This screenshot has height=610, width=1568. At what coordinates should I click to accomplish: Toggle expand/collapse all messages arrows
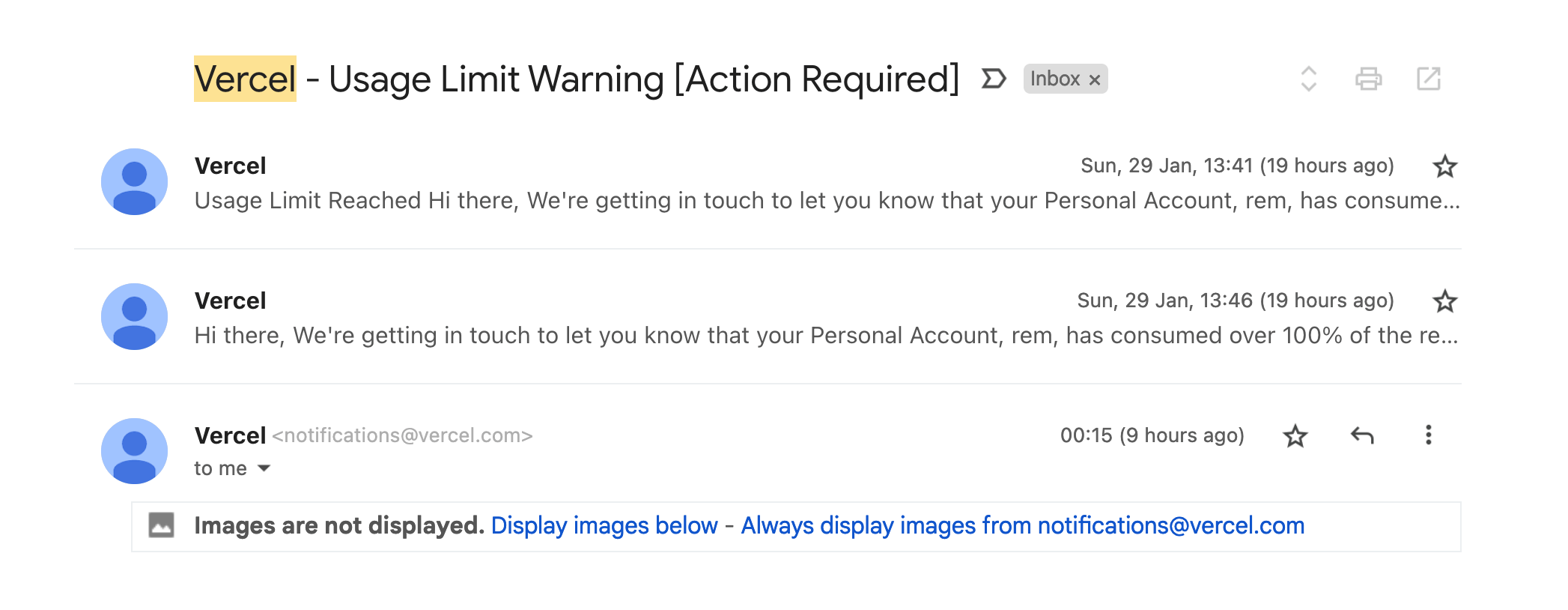[1308, 79]
